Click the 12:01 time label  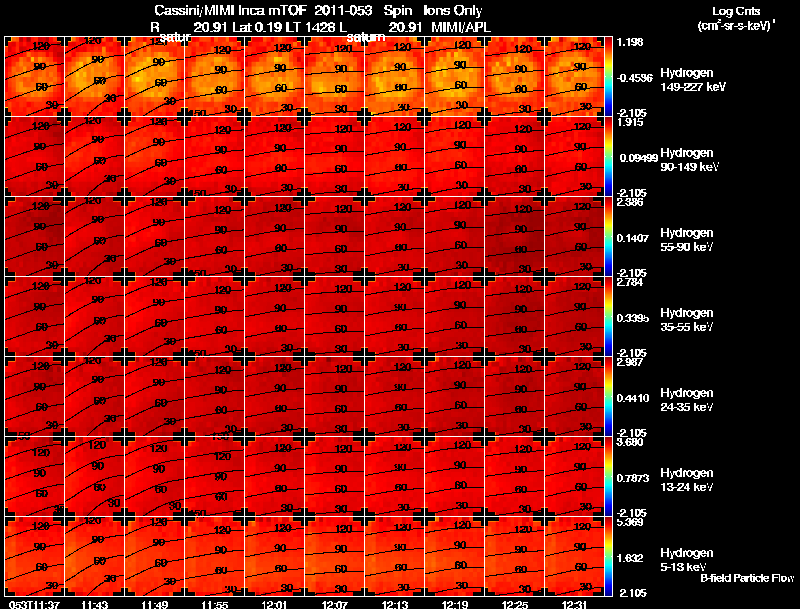(x=275, y=605)
